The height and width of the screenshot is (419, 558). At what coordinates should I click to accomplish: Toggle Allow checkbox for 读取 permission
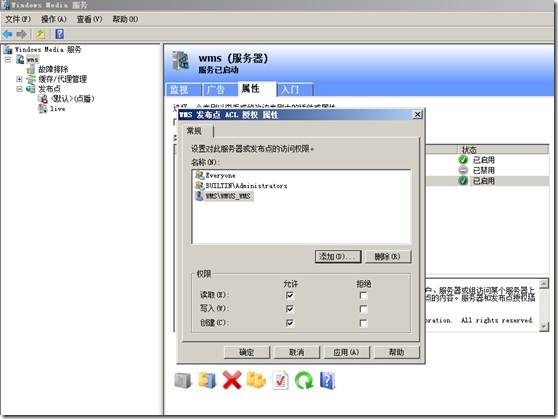click(x=290, y=295)
